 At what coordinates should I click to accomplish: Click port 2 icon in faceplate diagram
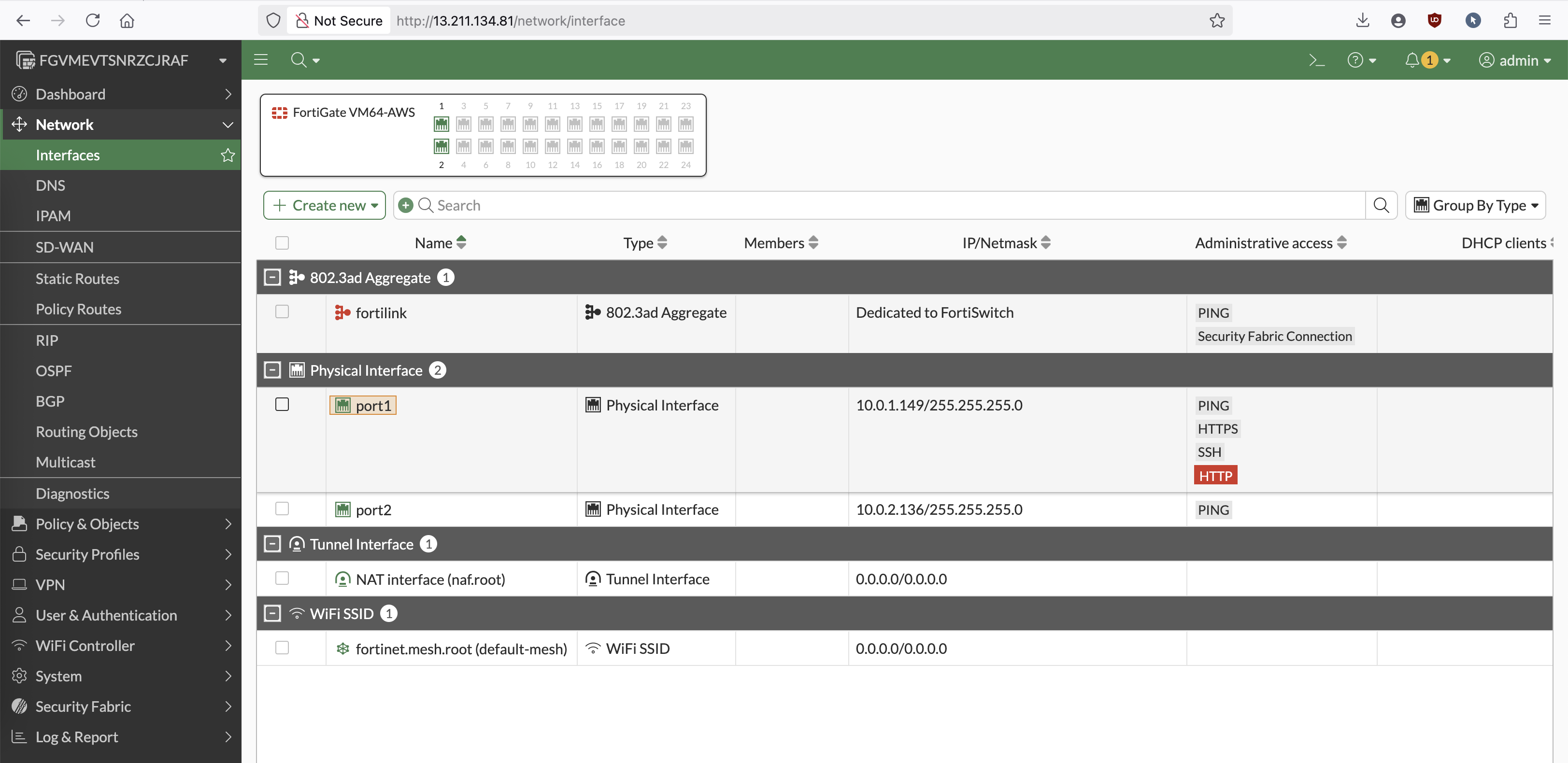tap(442, 146)
